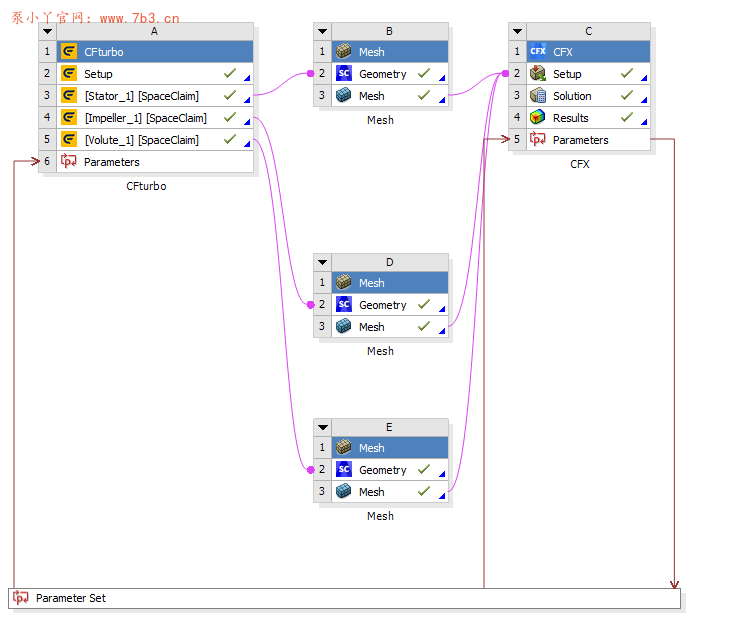Select the Mesh cell in system D row 3

tap(390, 326)
